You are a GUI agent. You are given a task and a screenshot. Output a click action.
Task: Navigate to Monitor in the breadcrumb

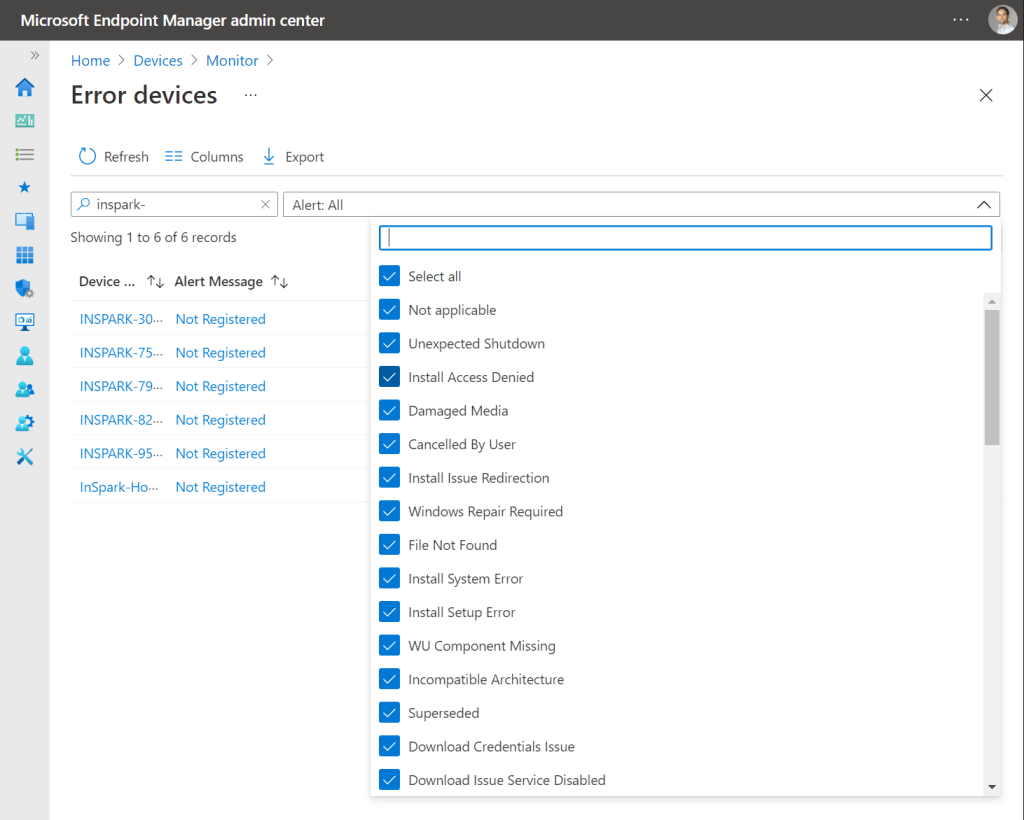tap(232, 61)
